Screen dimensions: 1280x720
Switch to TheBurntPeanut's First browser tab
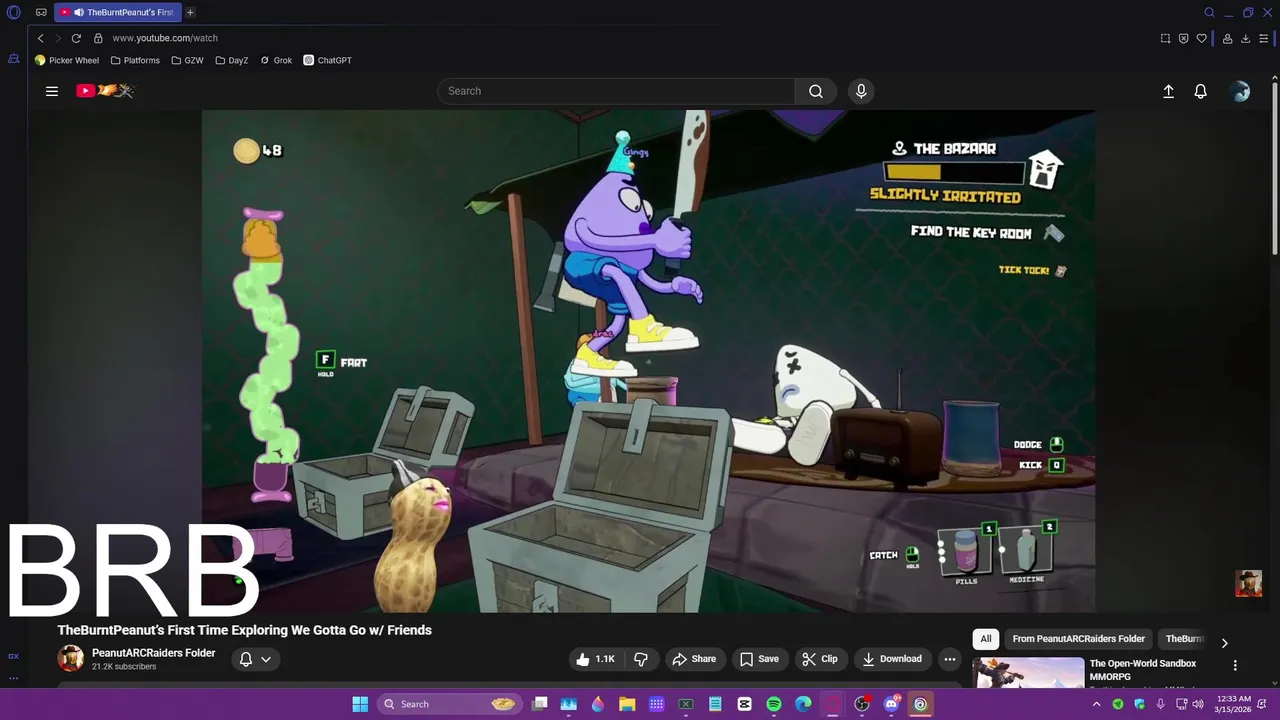pyautogui.click(x=118, y=13)
